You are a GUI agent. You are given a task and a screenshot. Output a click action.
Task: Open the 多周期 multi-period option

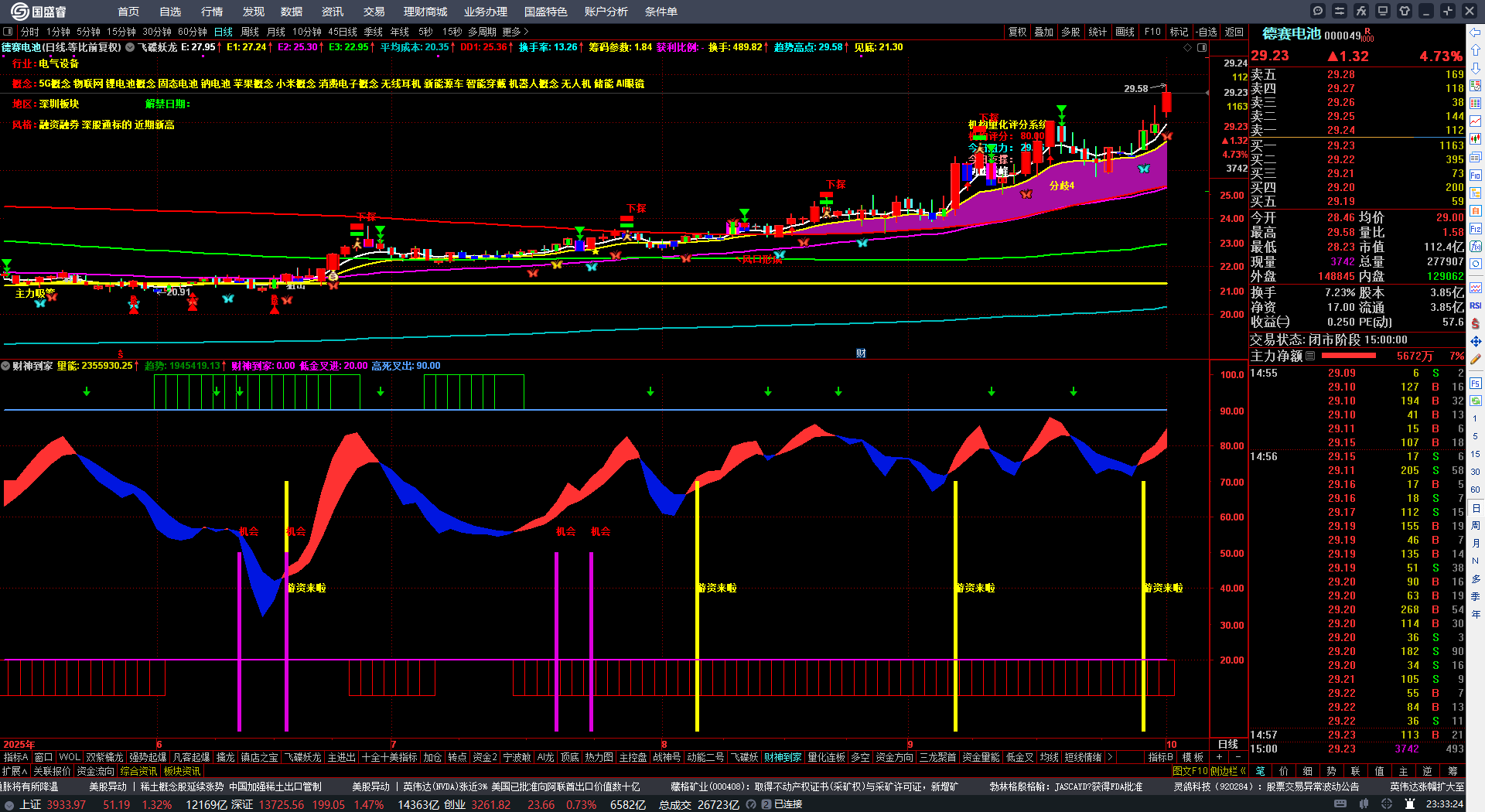click(x=482, y=32)
